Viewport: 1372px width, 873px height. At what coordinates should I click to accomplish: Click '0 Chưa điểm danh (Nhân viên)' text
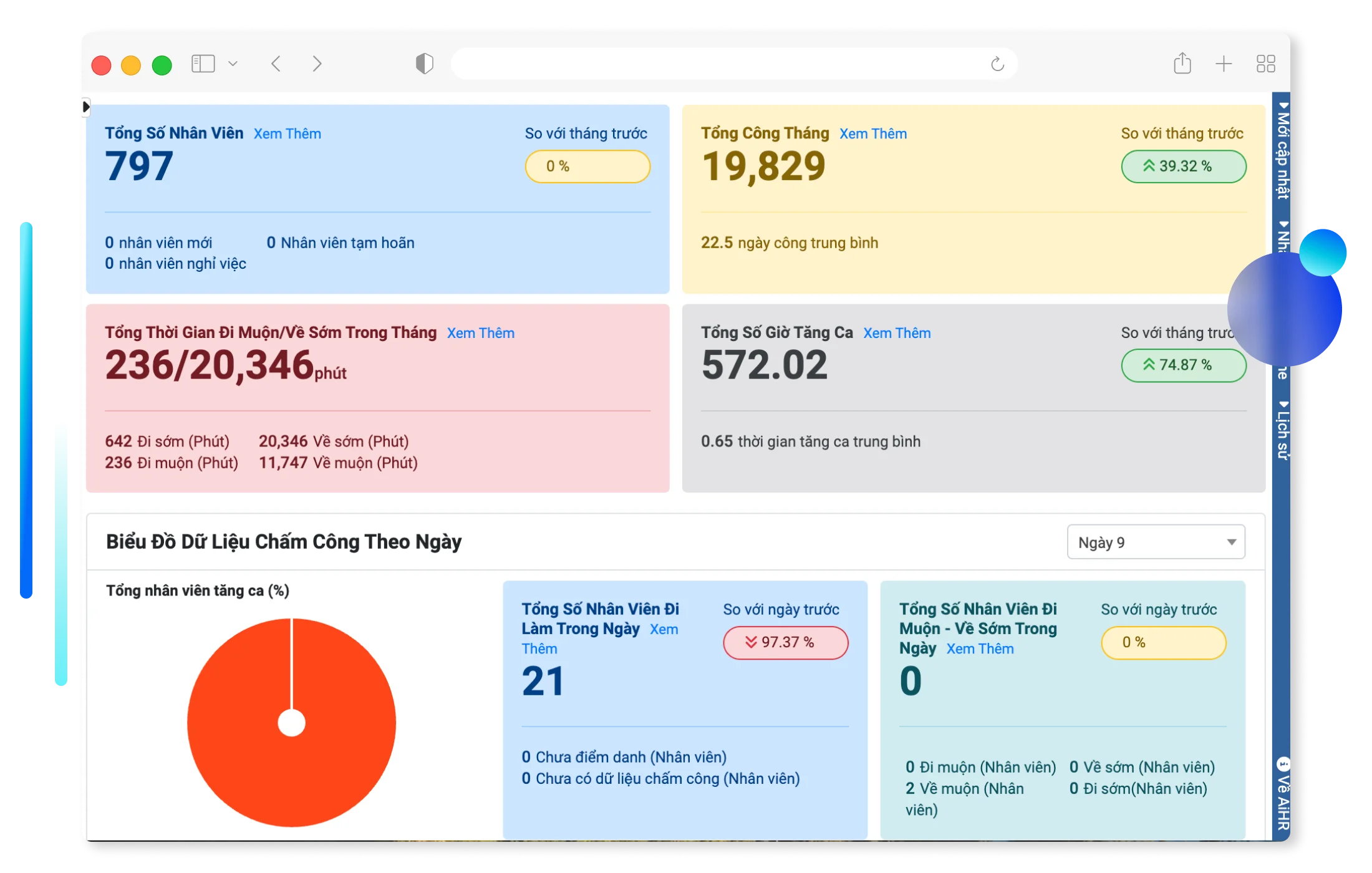[x=624, y=757]
